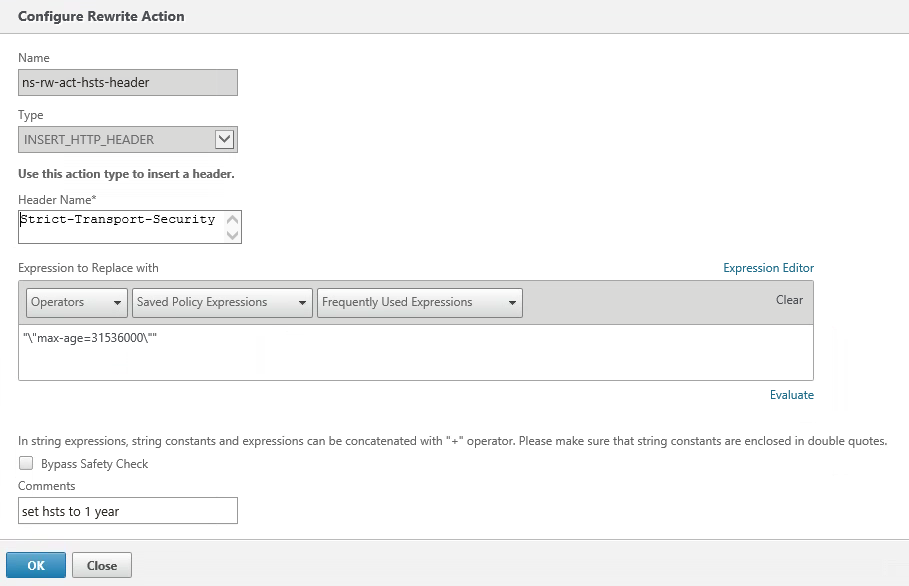Click the Header Name scroll down arrow

[232, 235]
